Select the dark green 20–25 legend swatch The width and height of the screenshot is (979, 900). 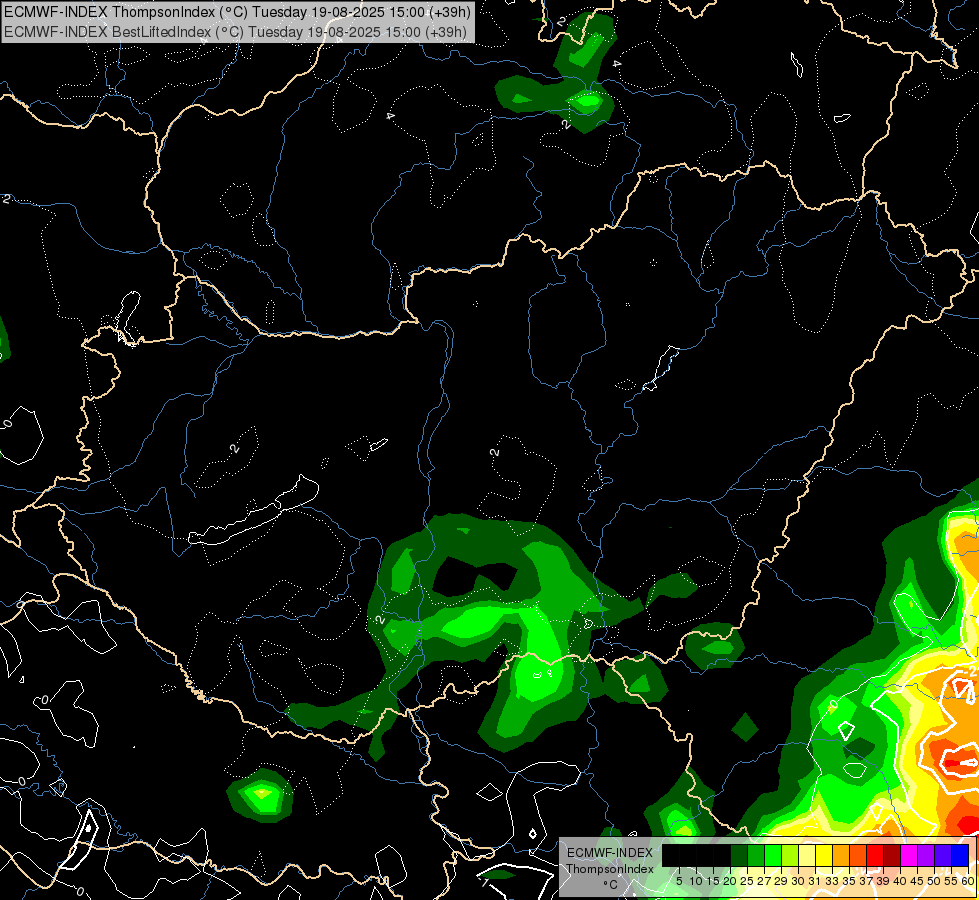coord(739,855)
